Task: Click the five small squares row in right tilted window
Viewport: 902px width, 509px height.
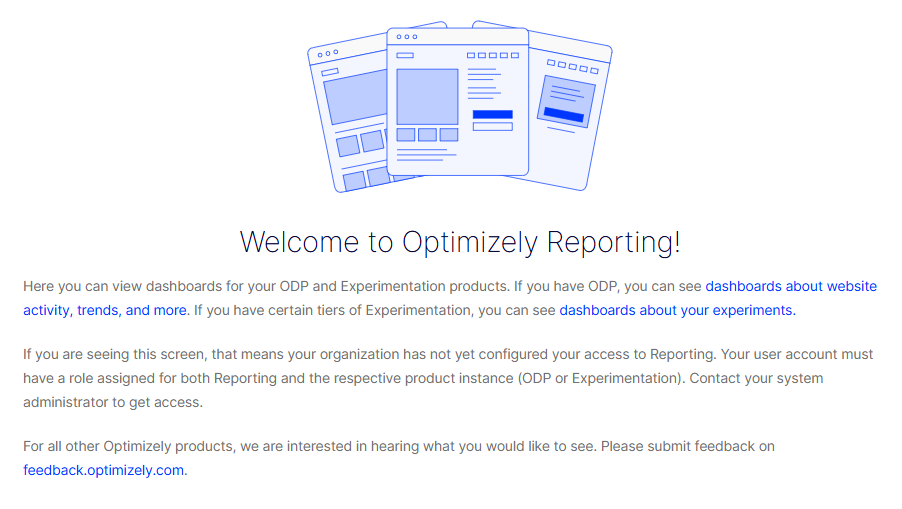Action: pos(572,67)
